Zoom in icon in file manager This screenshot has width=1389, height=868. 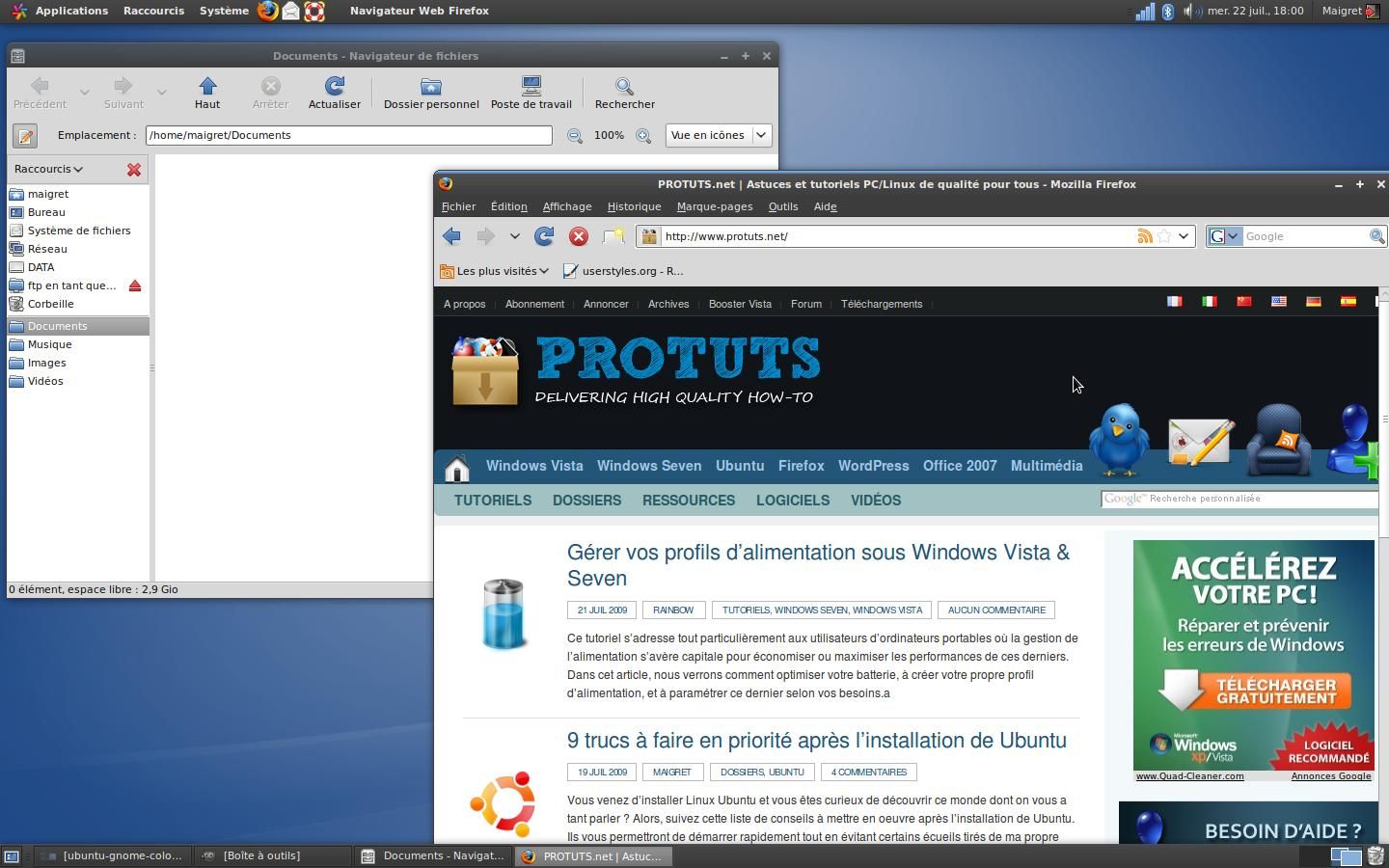[x=643, y=136]
